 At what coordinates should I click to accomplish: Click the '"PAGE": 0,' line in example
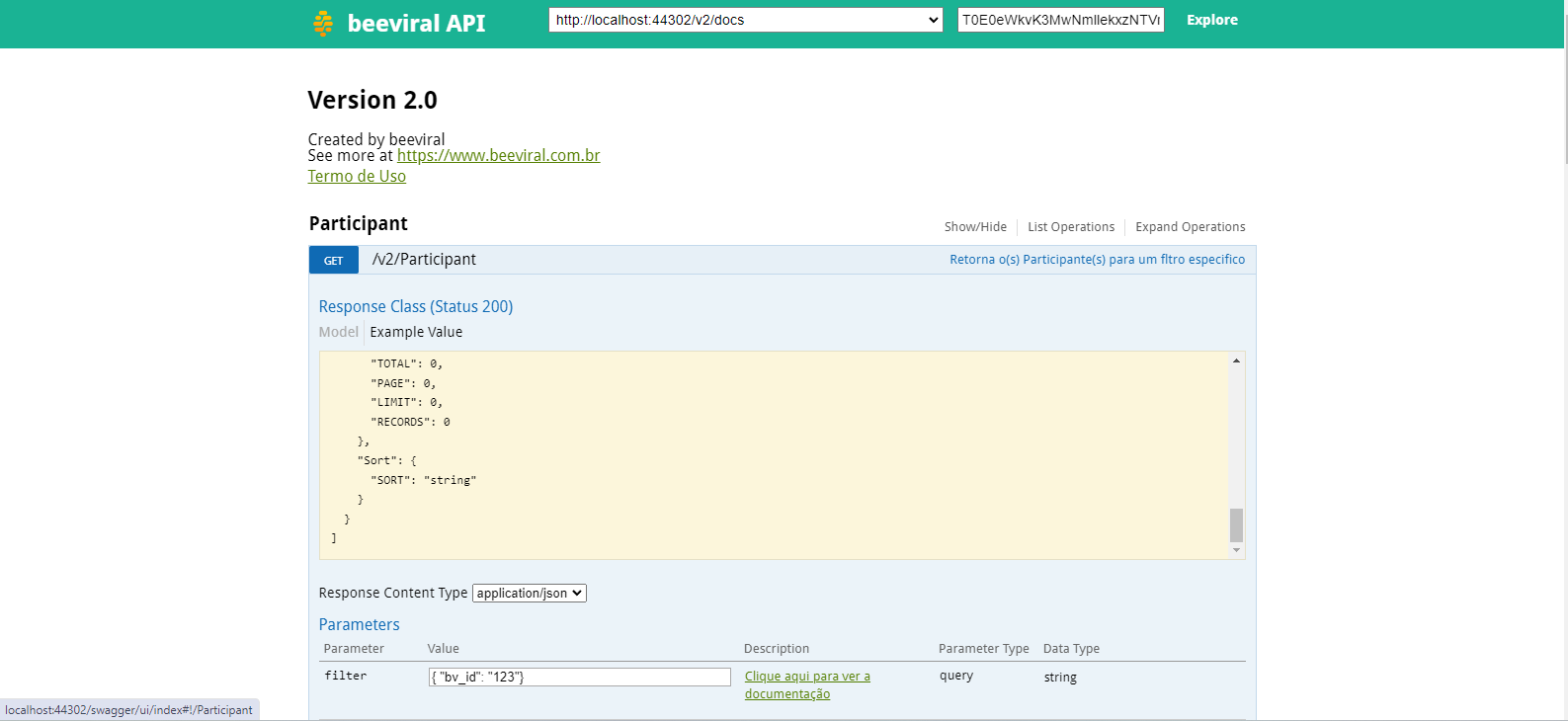click(x=403, y=383)
